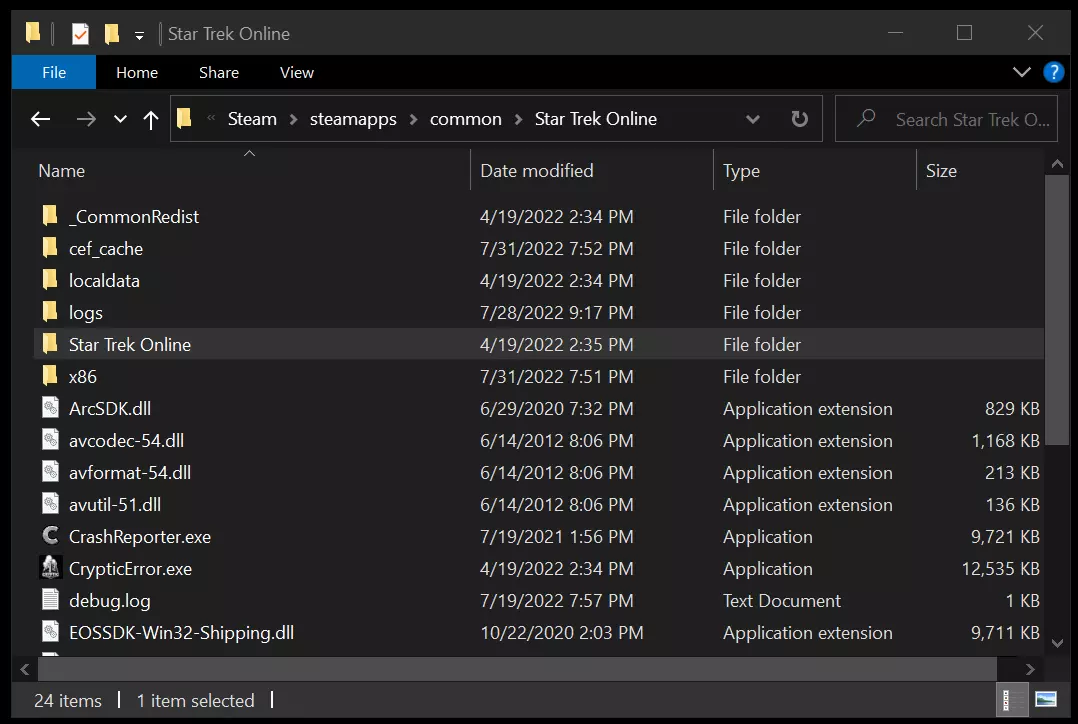This screenshot has width=1078, height=724.
Task: Navigate to steamapps in breadcrumb path
Action: click(353, 119)
